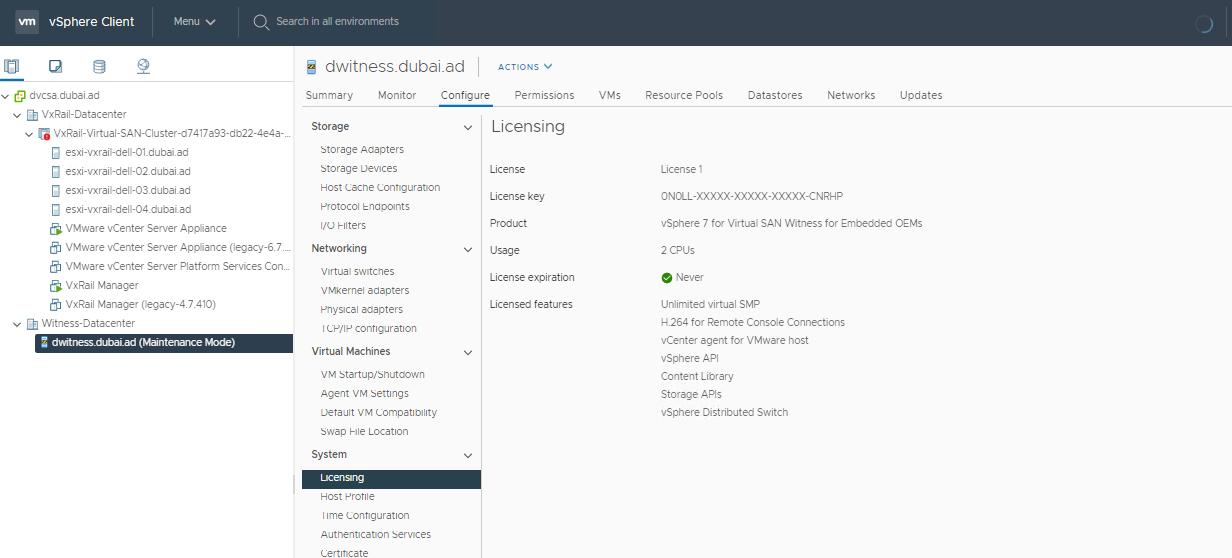Open Agent VM Settings
Image resolution: width=1232 pixels, height=558 pixels.
click(365, 394)
